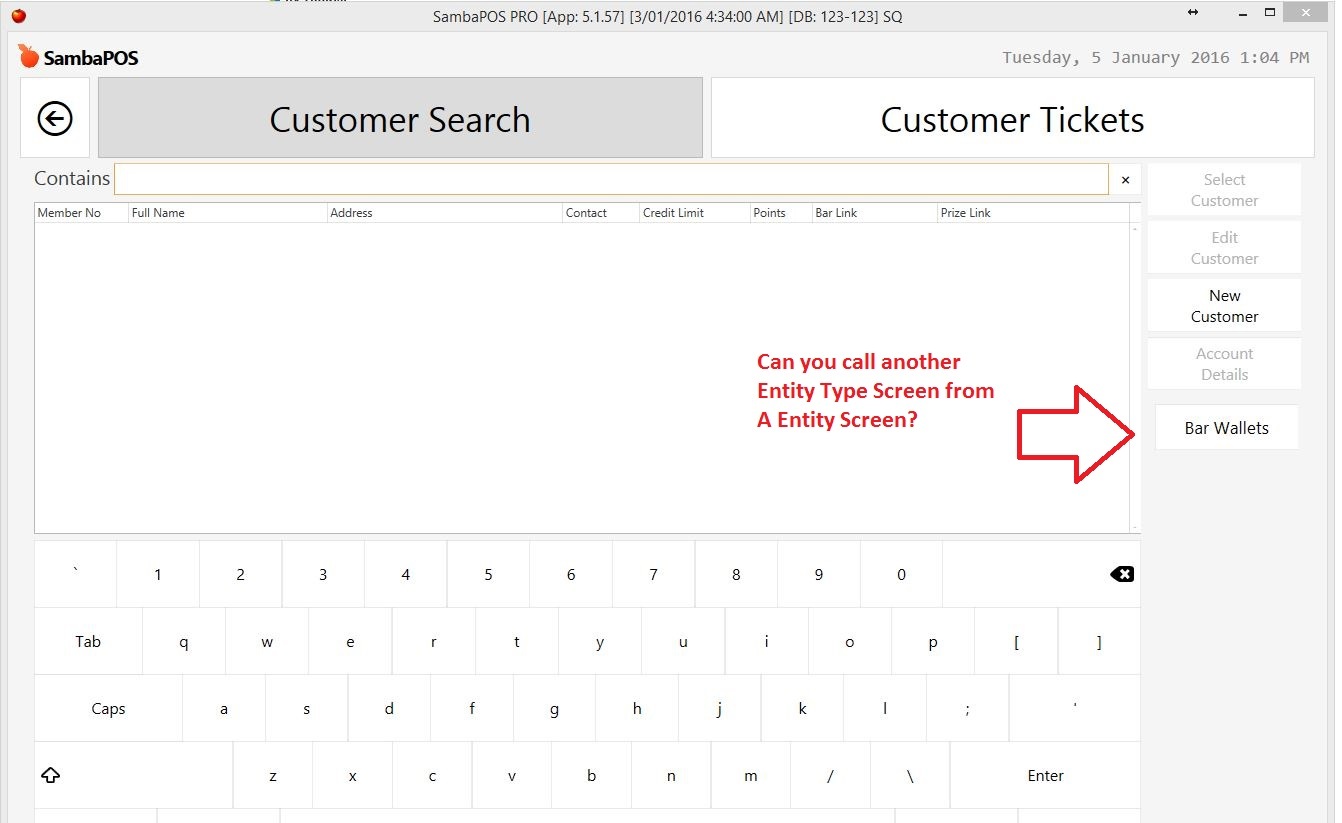Viewport: 1342px width, 823px height.
Task: Click the Account Details button
Action: pyautogui.click(x=1224, y=363)
